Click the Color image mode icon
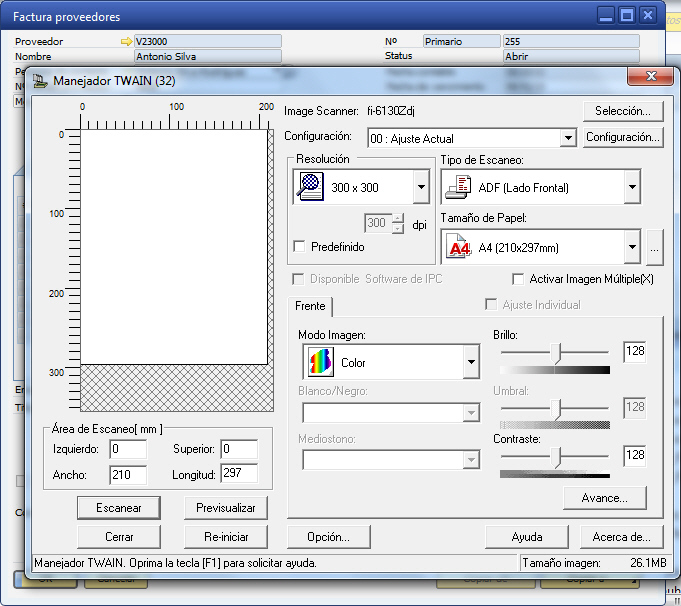Screen dimensions: 681x606 click(320, 362)
